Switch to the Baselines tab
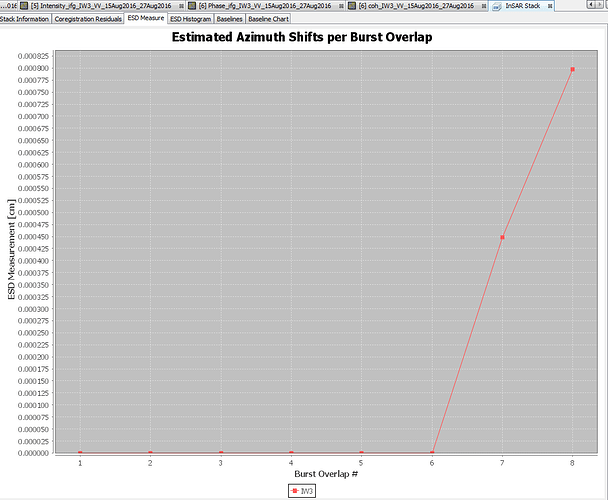608x500 pixels. [x=230, y=19]
